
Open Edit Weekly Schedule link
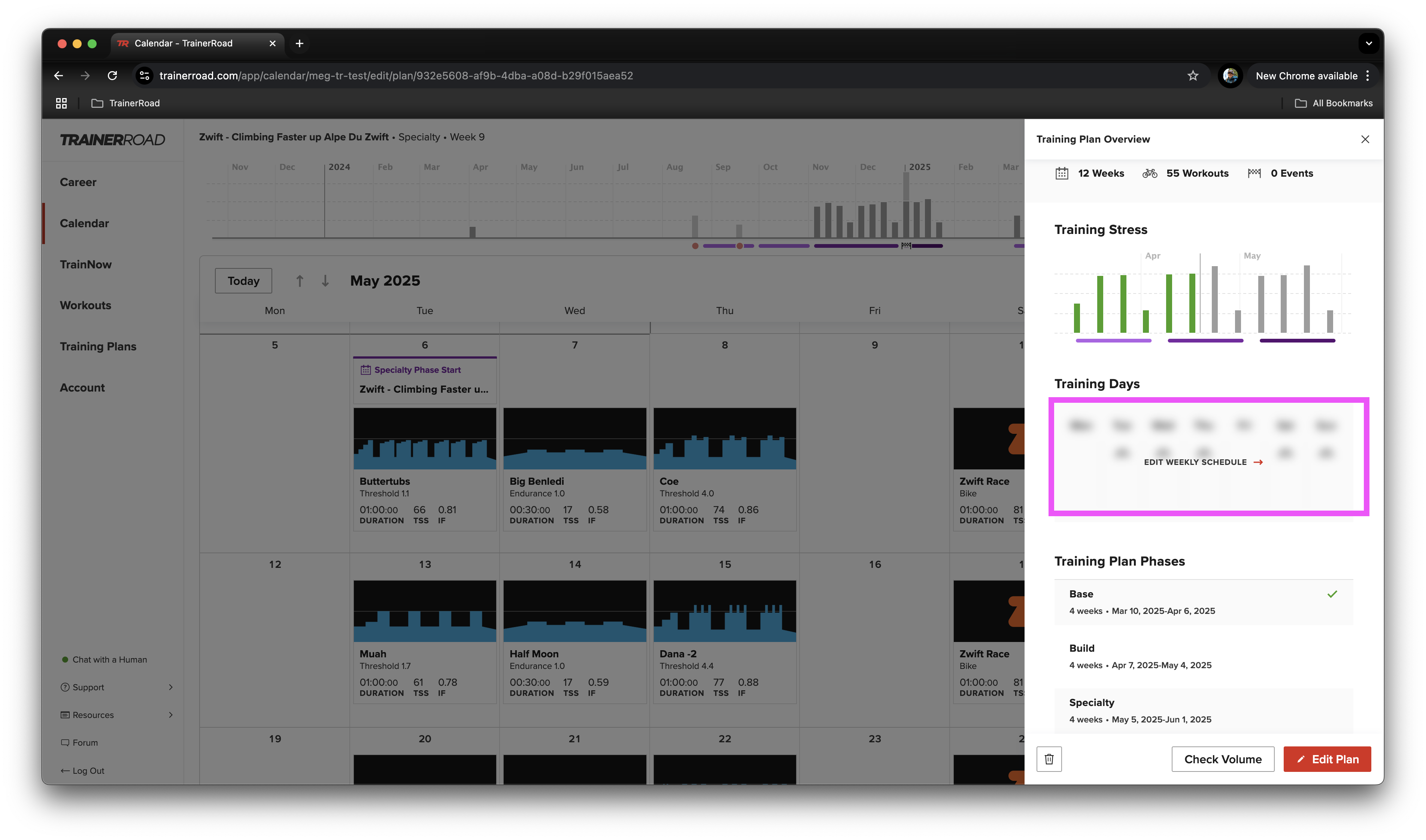1203,462
